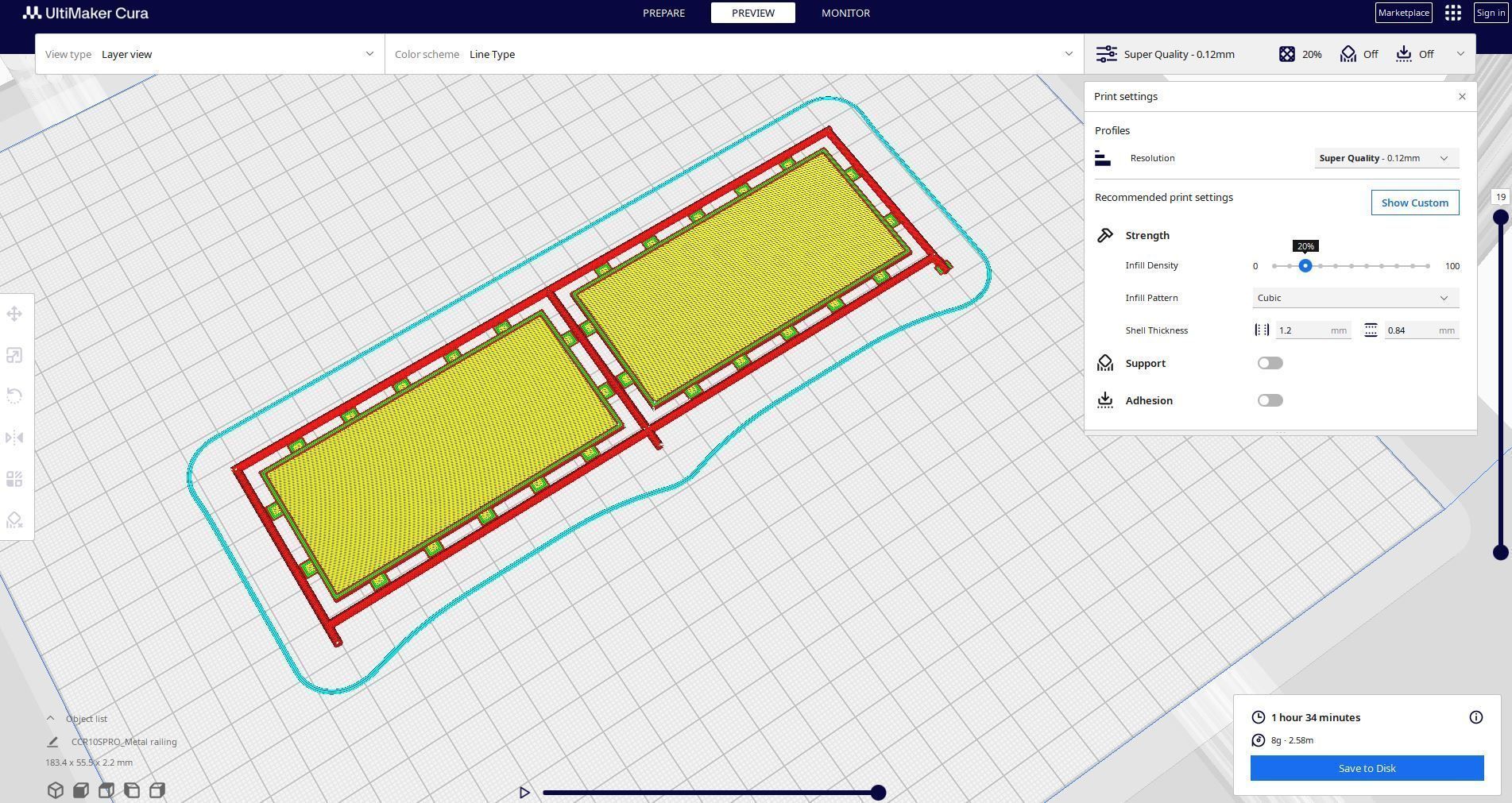Open the View type dropdown

pyautogui.click(x=210, y=54)
